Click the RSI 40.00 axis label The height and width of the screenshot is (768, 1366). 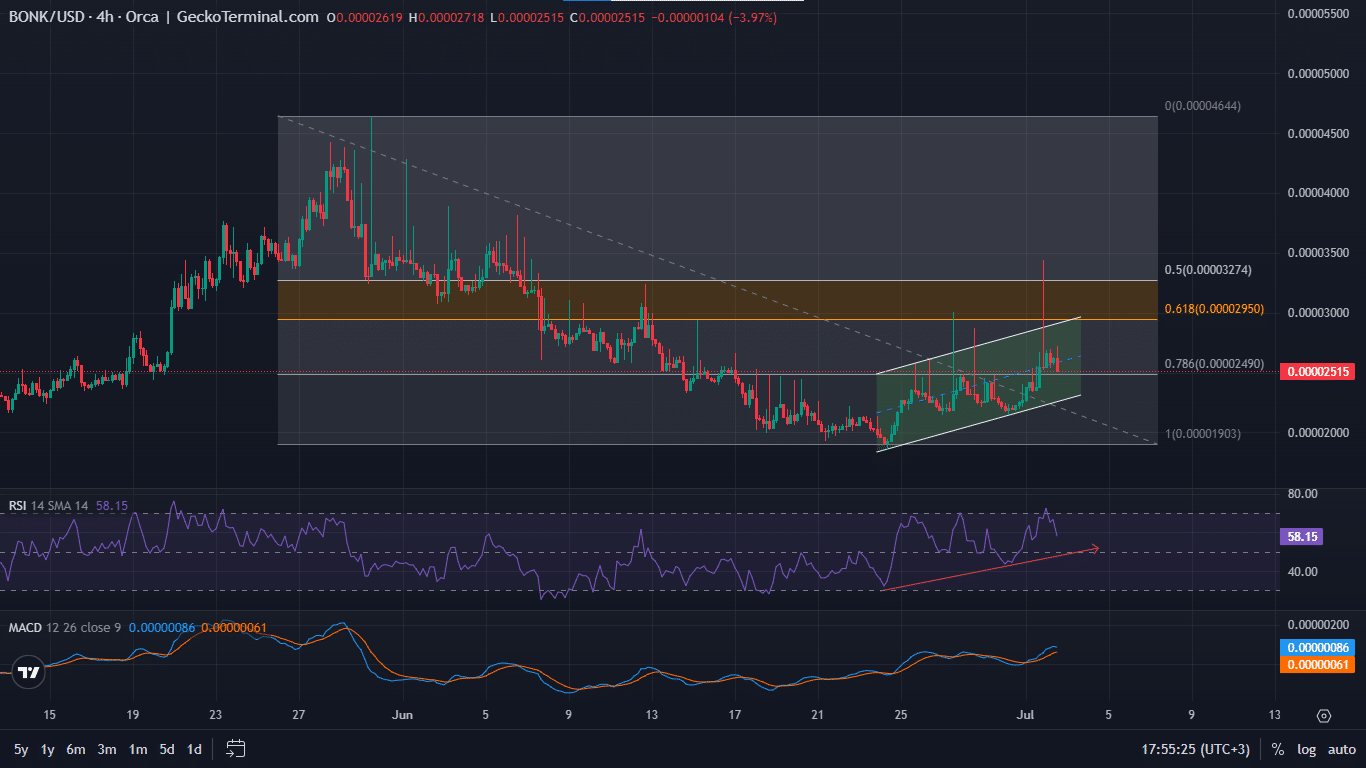point(1303,572)
